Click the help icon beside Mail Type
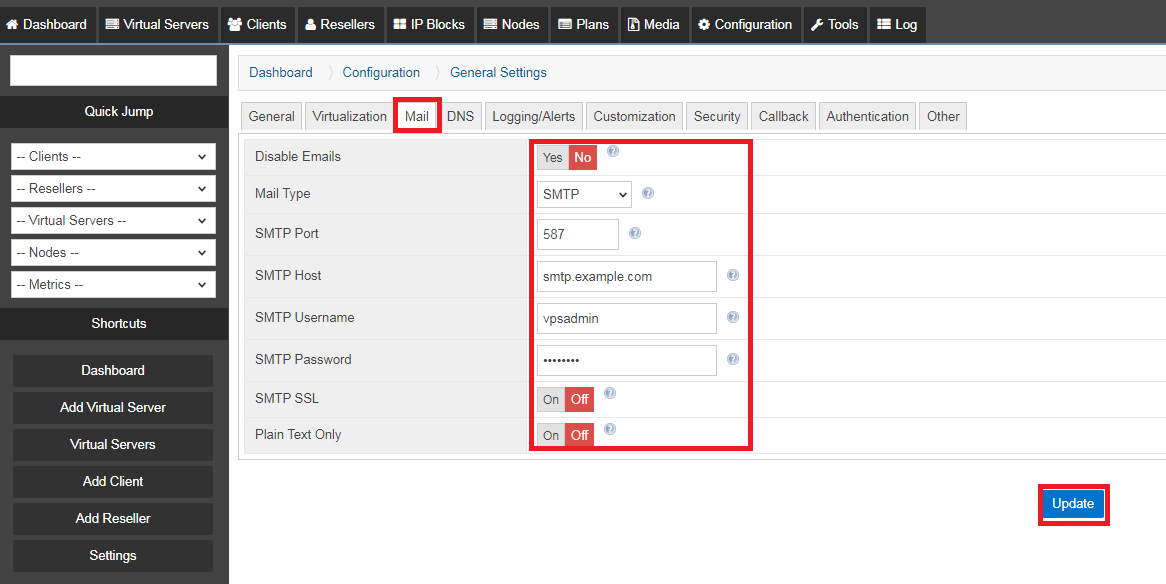Viewport: 1166px width, 584px height. [x=648, y=193]
